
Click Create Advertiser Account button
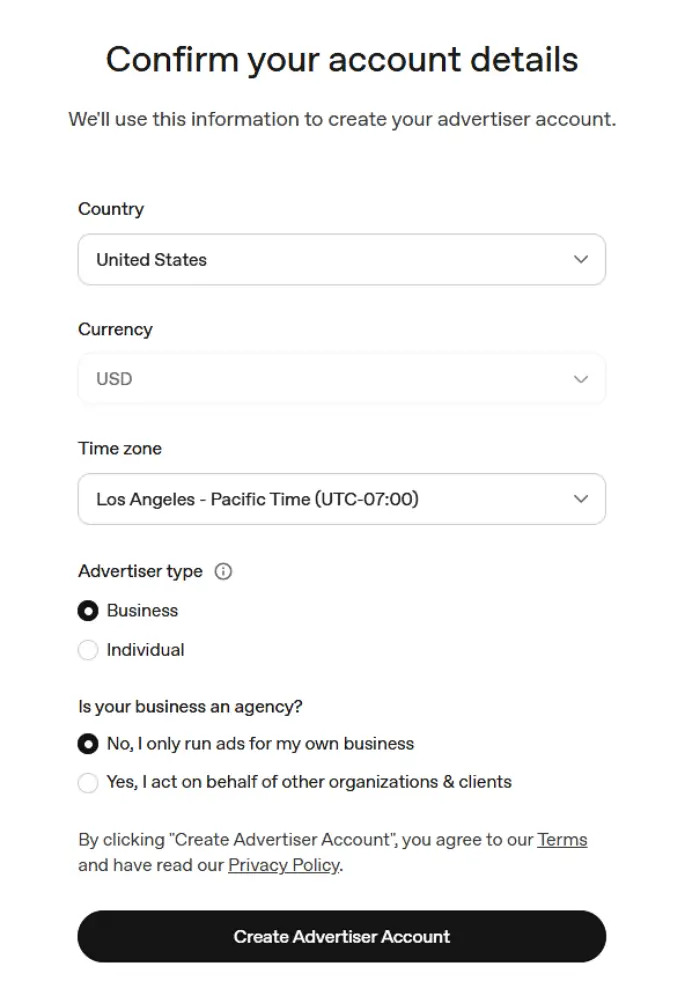click(x=342, y=936)
